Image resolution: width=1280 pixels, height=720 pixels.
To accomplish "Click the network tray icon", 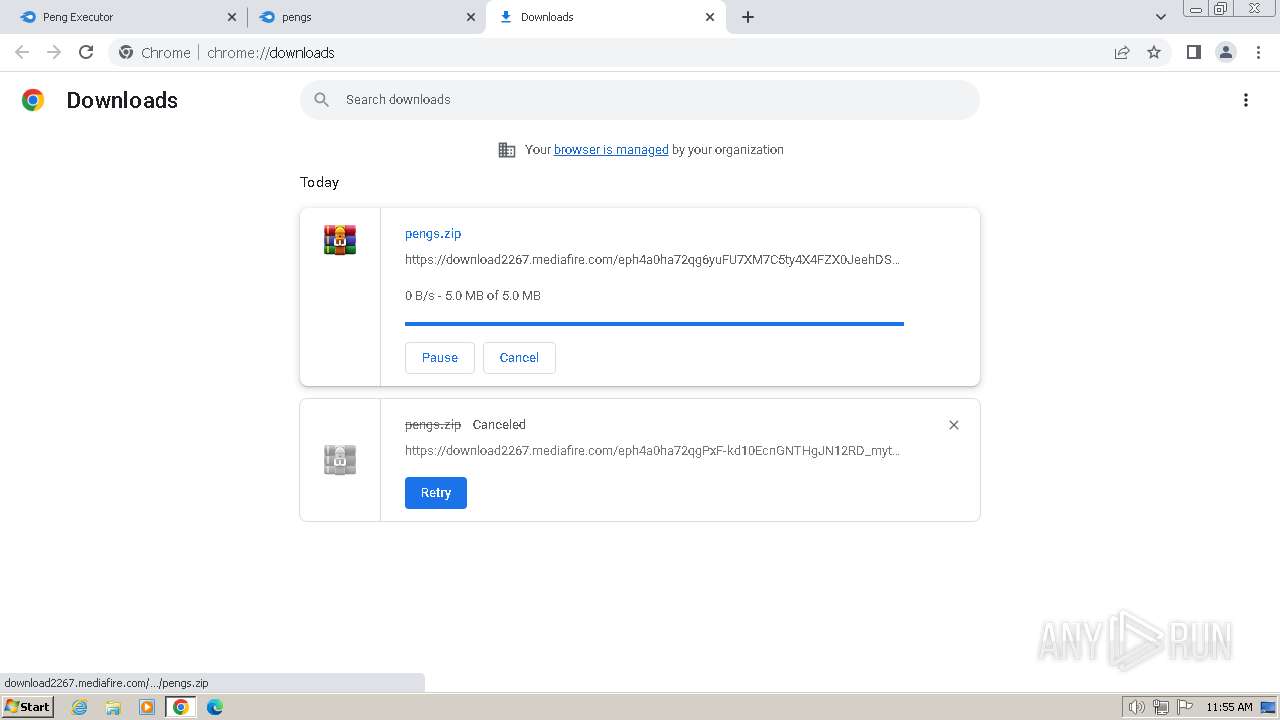I will point(1161,707).
